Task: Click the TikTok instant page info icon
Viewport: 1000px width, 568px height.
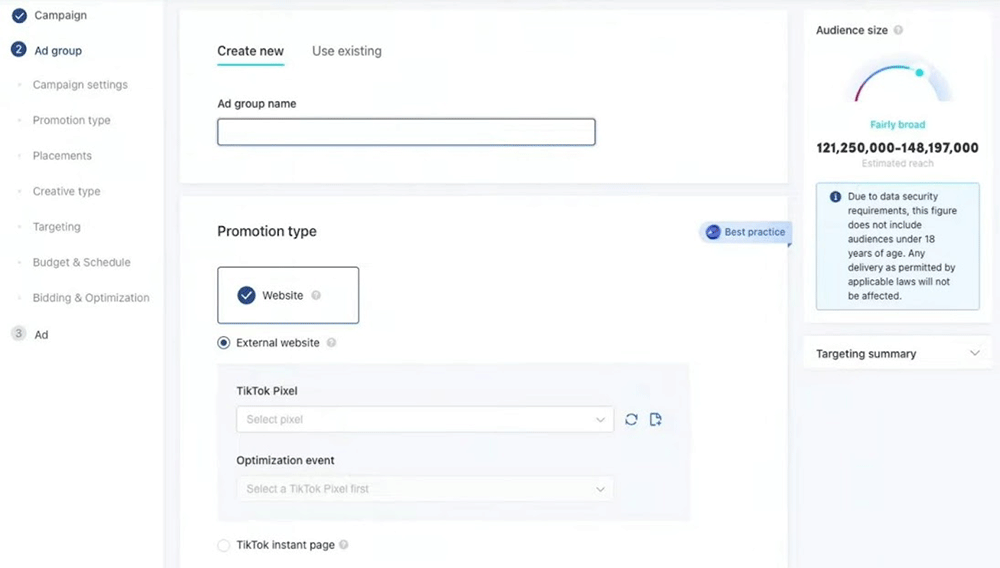Action: tap(344, 545)
